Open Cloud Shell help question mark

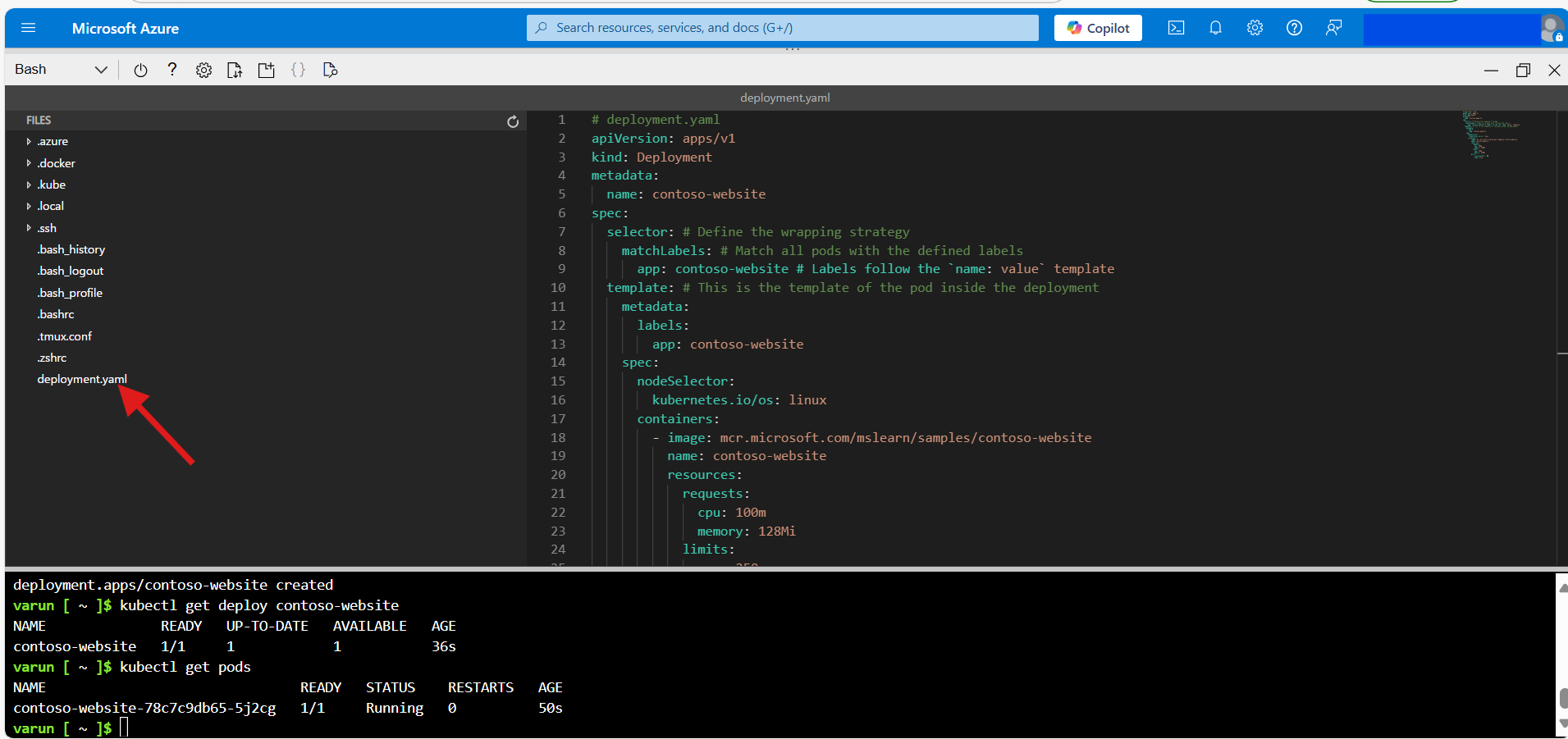point(171,70)
